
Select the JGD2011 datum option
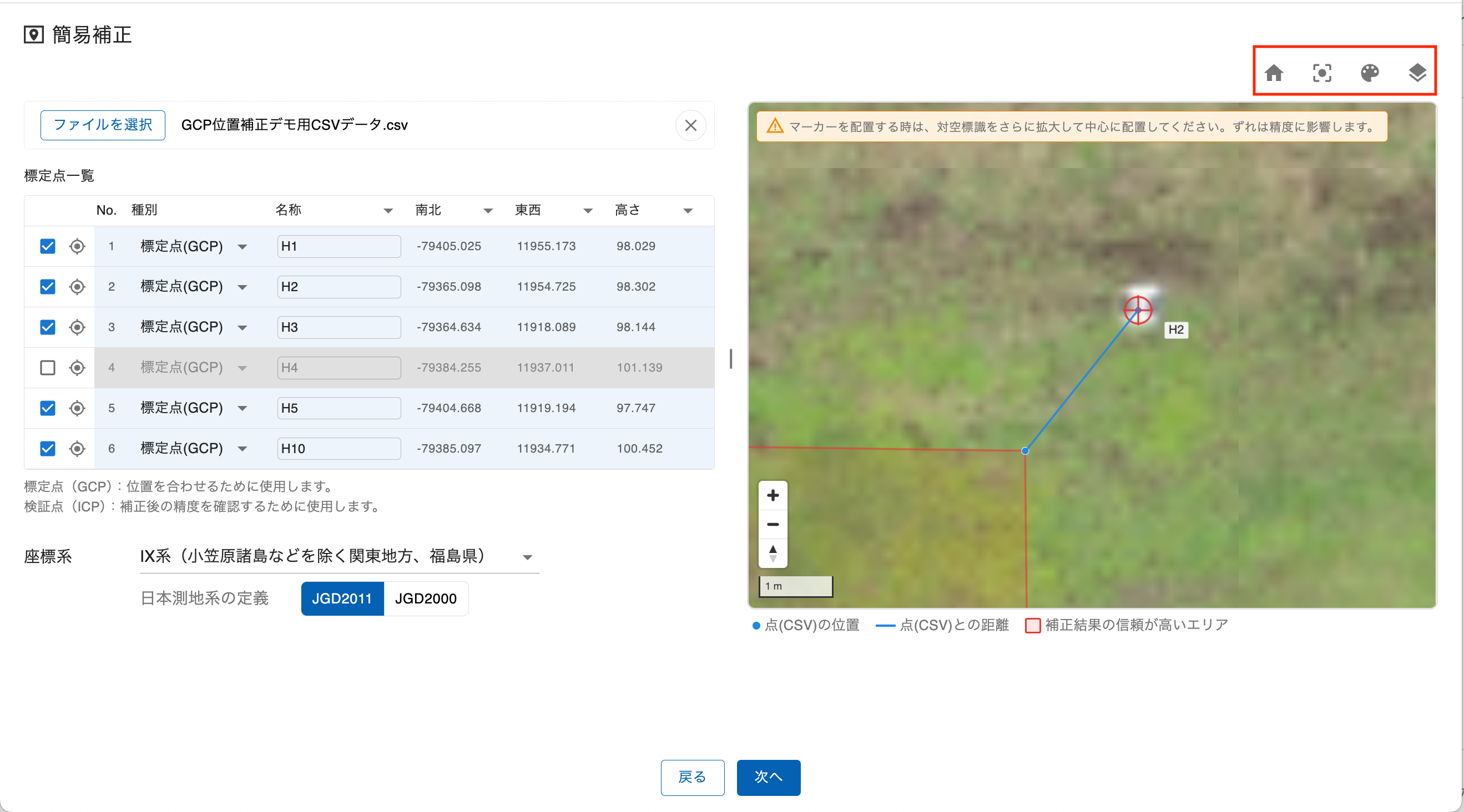(342, 598)
